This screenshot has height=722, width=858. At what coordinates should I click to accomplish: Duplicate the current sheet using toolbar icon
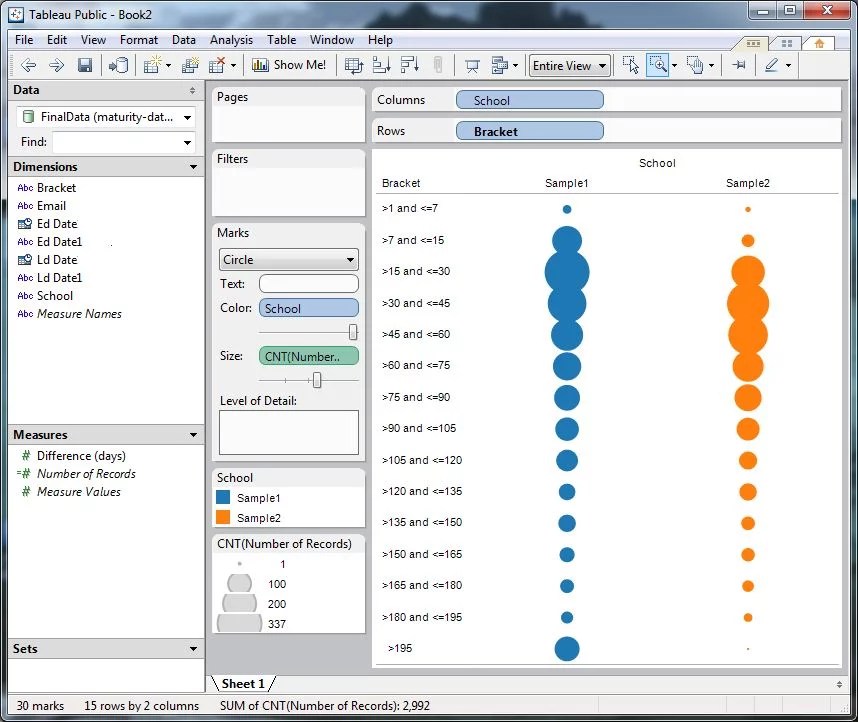pyautogui.click(x=190, y=66)
